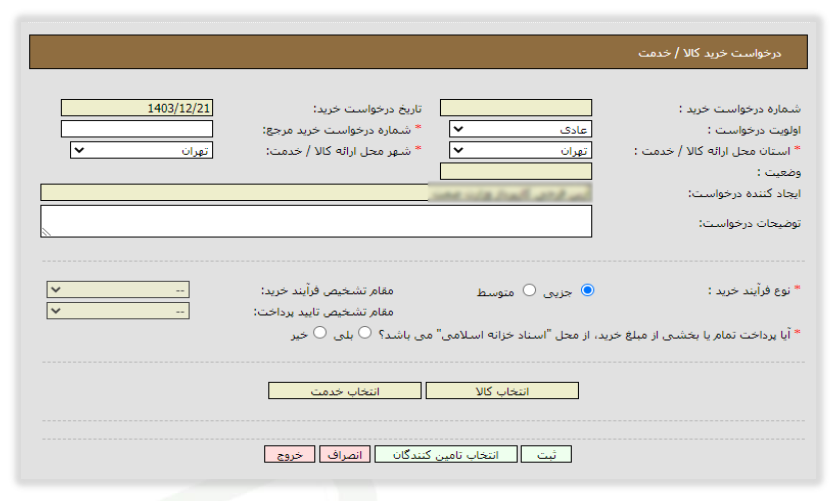Open the استان محل ارائه dropdown
The image size is (838, 501).
tap(521, 151)
